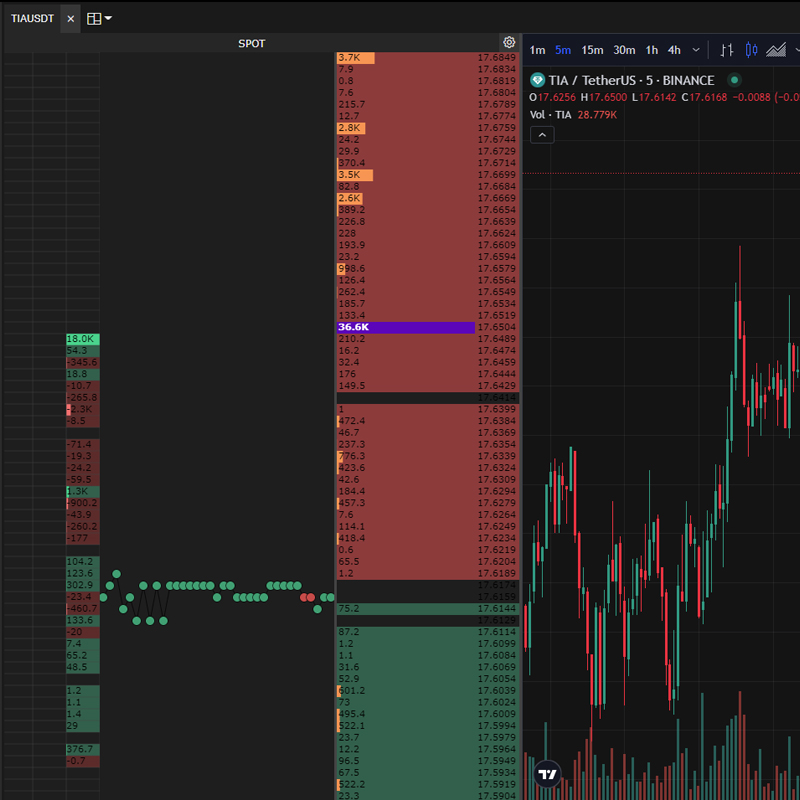Screen dimensions: 800x800
Task: Collapse the indicator legend arrow
Action: click(541, 135)
